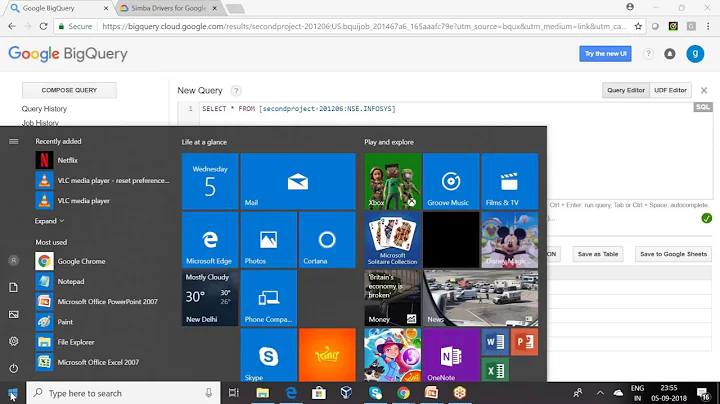This screenshot has width=720, height=404.
Task: Open the Money news tile
Action: tap(393, 298)
